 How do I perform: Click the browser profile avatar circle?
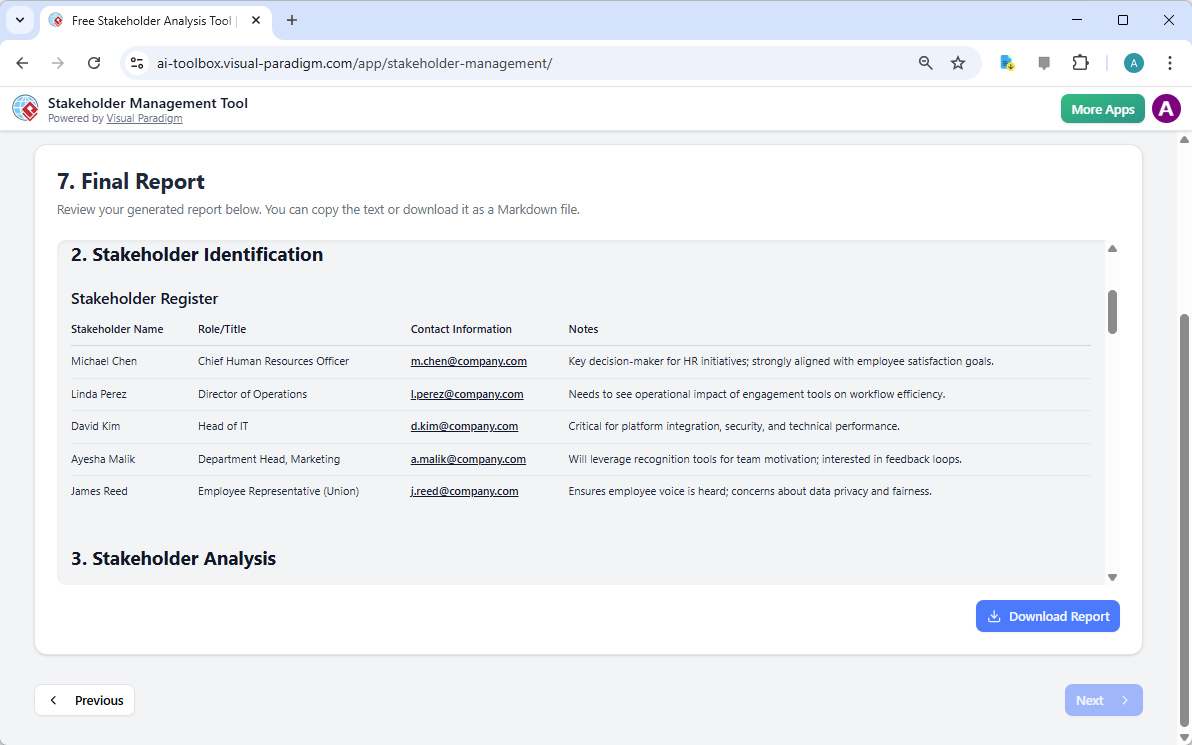[x=1133, y=62]
